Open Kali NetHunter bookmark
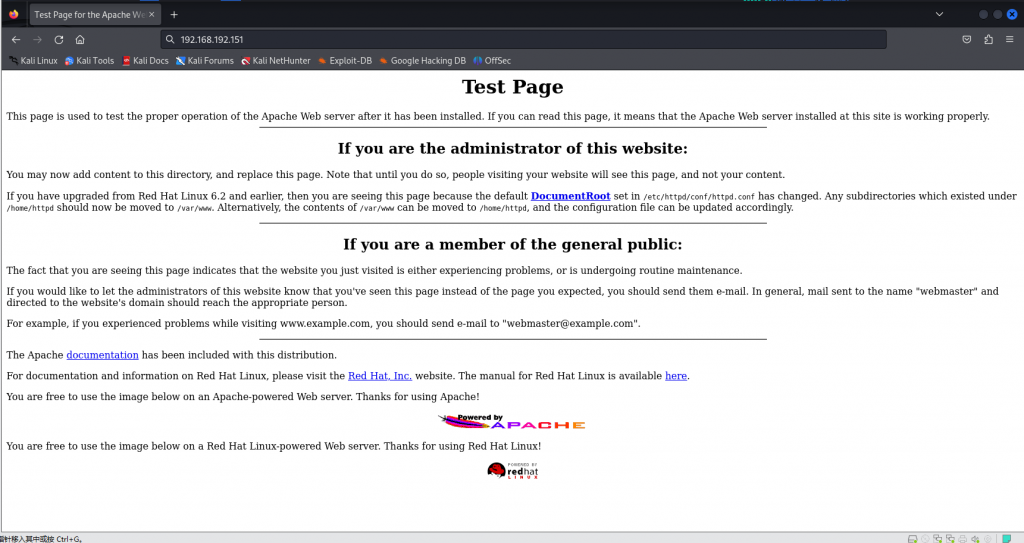Image resolution: width=1024 pixels, height=543 pixels. coord(276,61)
